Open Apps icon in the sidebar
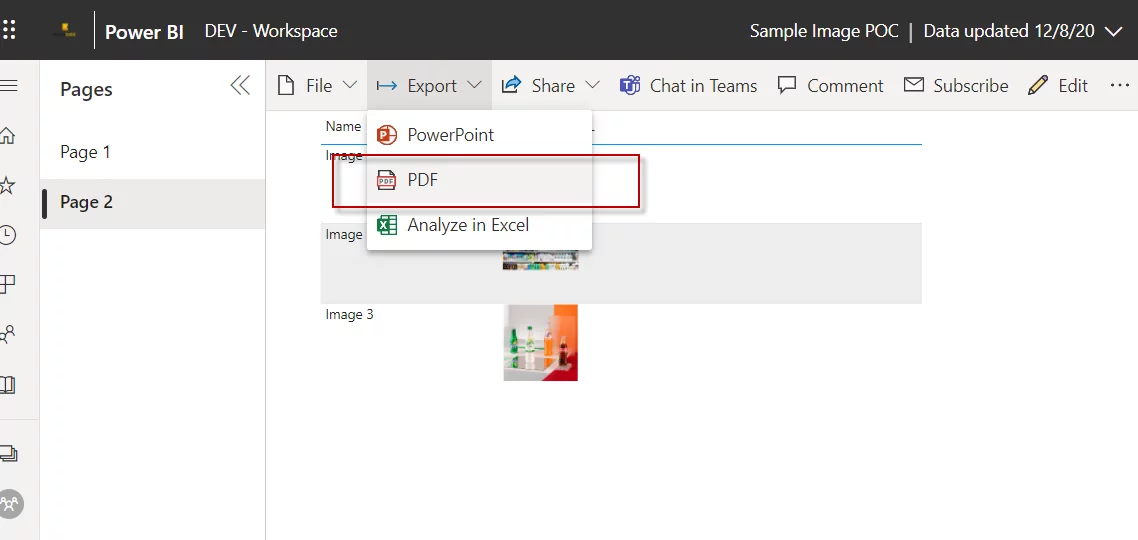Screen dimensions: 1138x540 point(7,285)
